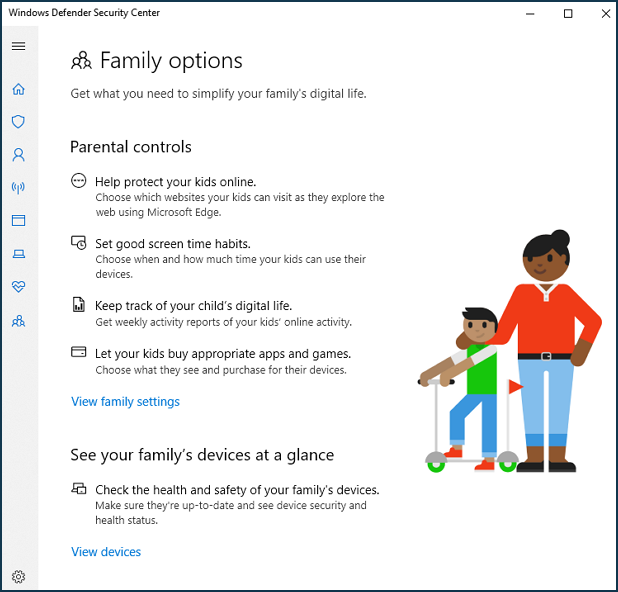
Task: Open Virus & threat protection shield icon
Action: [19, 121]
